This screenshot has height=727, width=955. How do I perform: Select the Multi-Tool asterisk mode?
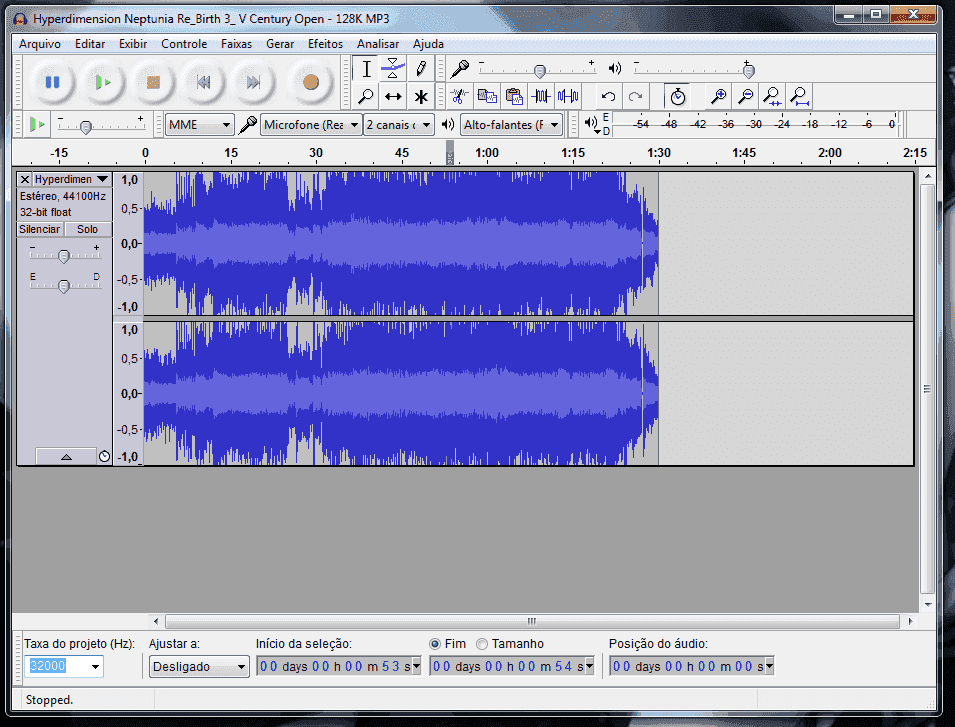pos(421,96)
